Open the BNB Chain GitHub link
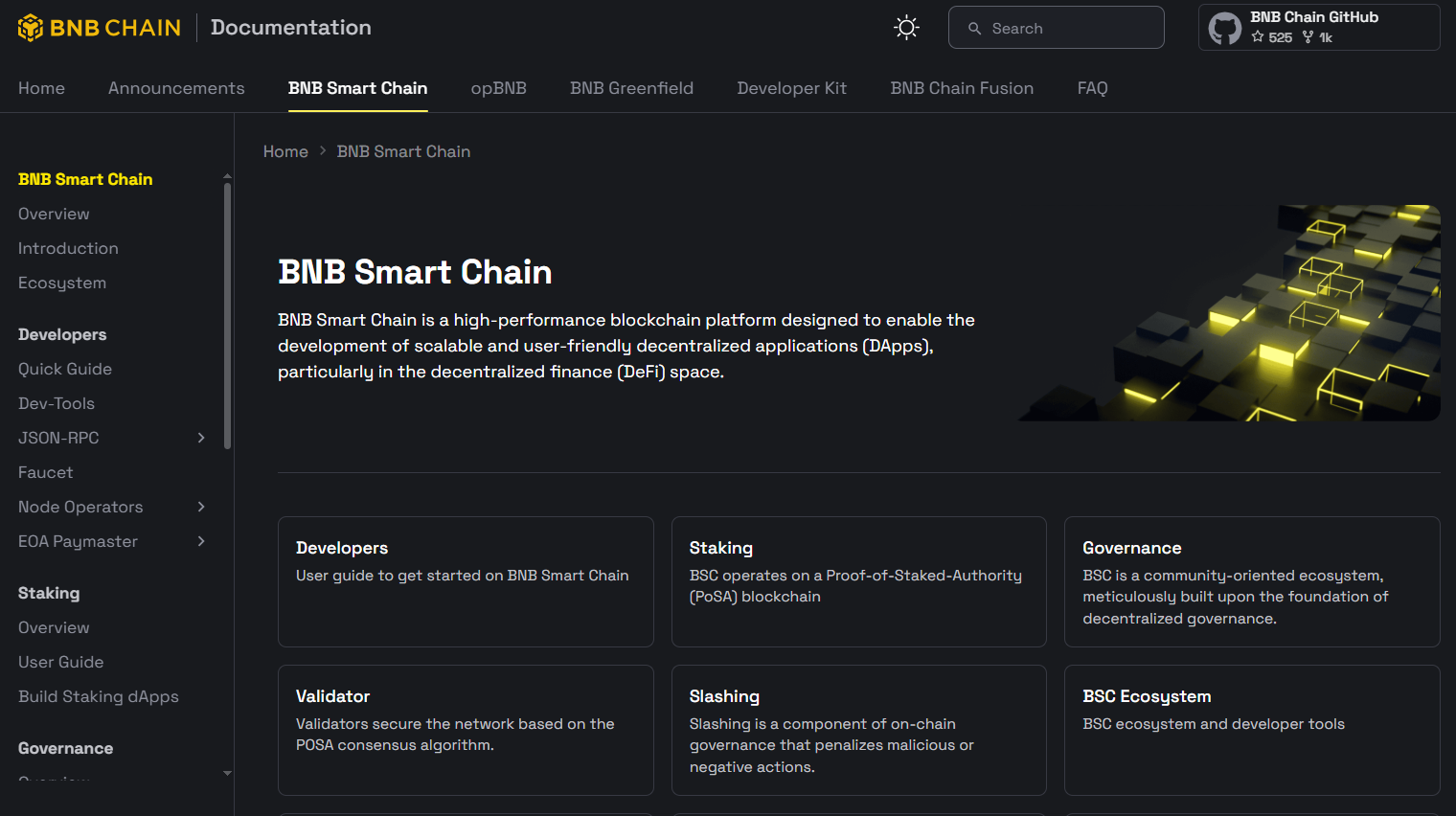The image size is (1456, 816). click(x=1319, y=27)
